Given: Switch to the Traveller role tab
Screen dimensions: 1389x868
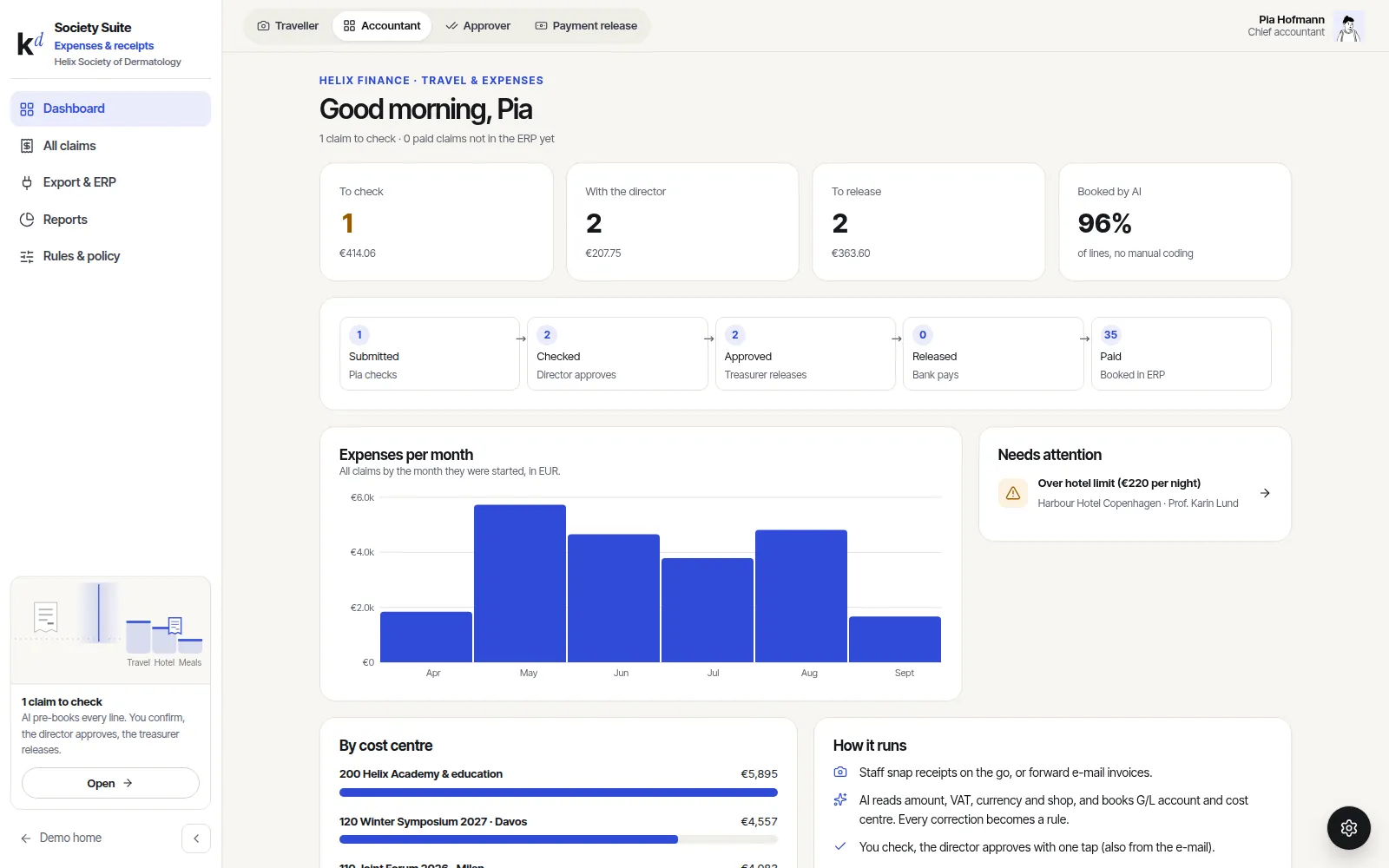Looking at the screenshot, I should [x=288, y=26].
